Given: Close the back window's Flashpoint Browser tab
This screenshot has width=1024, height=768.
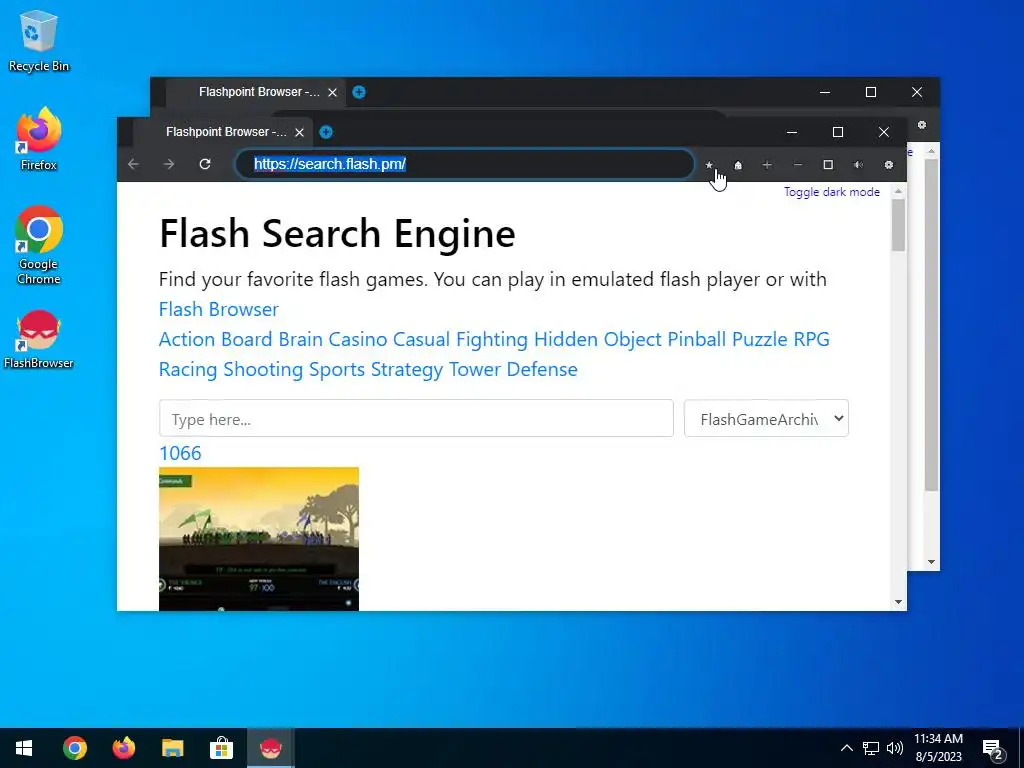Looking at the screenshot, I should click(x=332, y=92).
